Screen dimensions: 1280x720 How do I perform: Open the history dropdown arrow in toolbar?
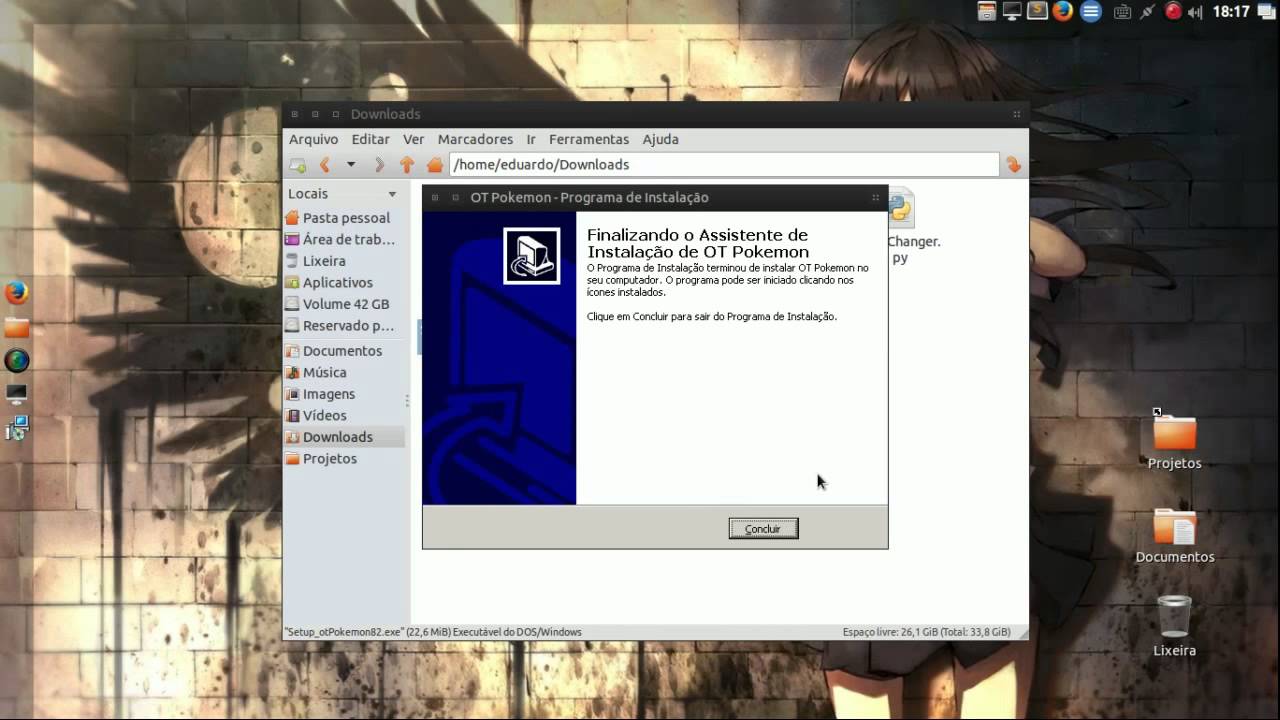tap(351, 165)
